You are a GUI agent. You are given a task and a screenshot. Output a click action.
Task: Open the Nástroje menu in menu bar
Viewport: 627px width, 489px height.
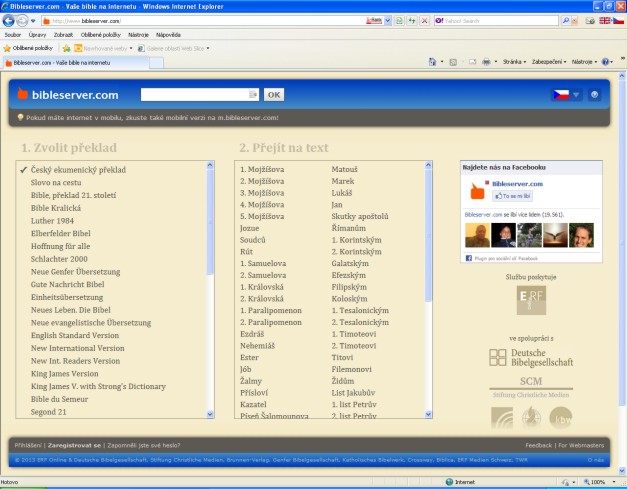(x=138, y=35)
